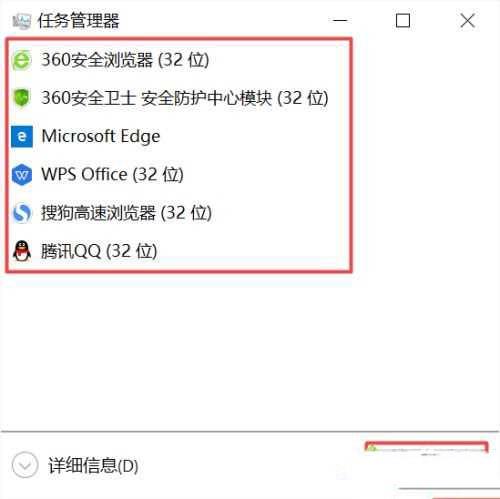Click the Task Manager title bar icon

pos(22,21)
